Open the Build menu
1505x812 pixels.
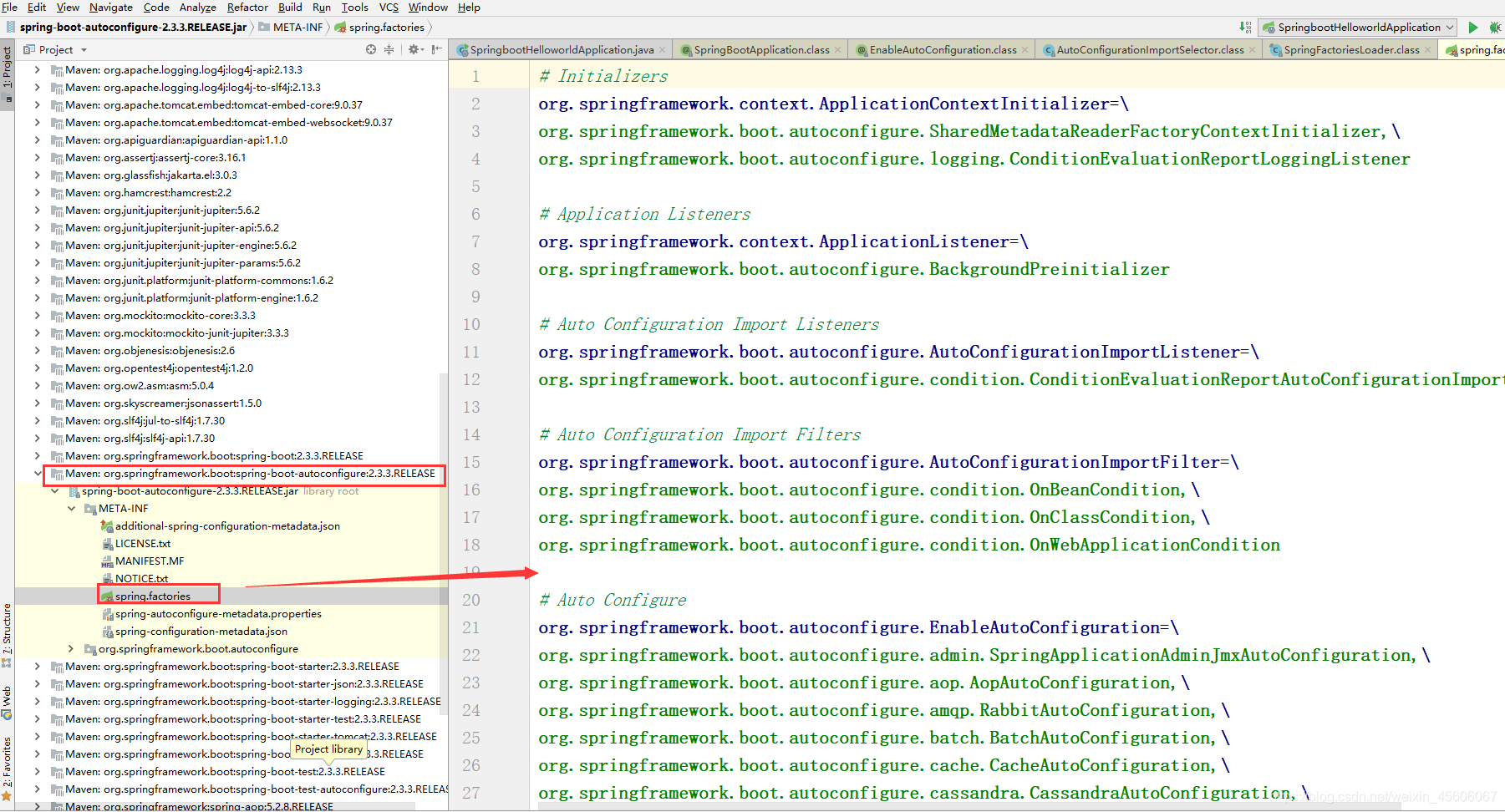[290, 8]
